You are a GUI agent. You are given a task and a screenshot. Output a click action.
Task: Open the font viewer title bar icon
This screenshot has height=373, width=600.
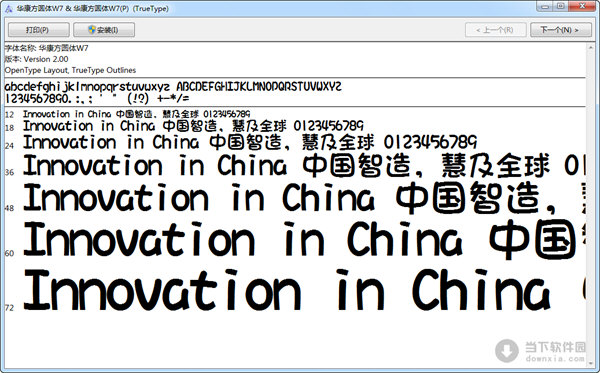coord(8,8)
